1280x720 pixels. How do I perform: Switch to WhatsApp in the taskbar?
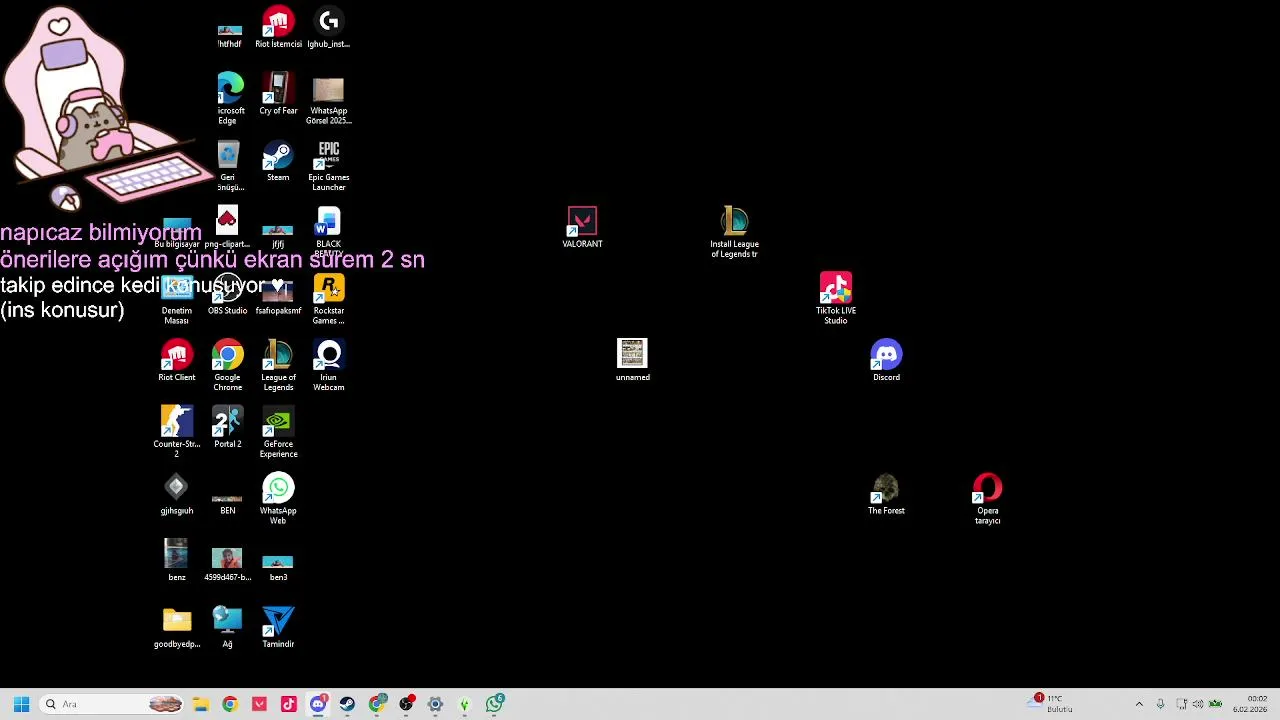pos(495,704)
